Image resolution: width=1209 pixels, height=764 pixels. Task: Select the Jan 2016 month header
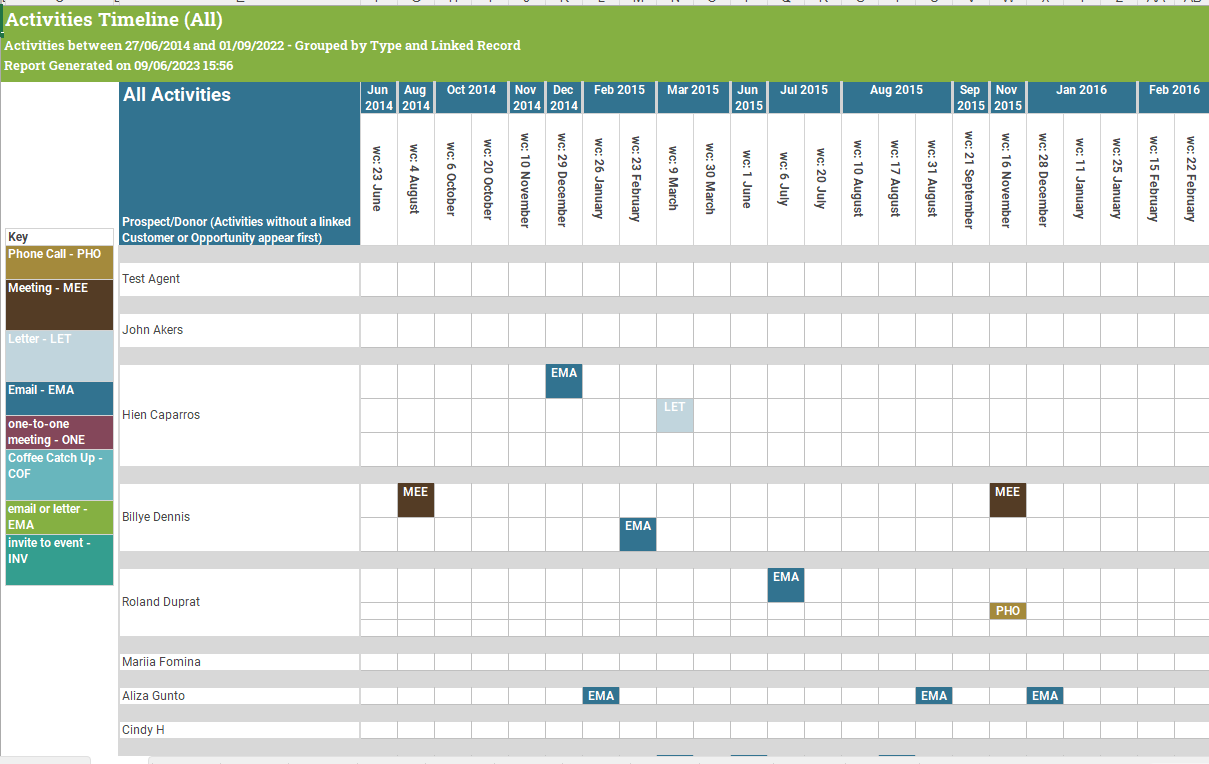point(1082,98)
